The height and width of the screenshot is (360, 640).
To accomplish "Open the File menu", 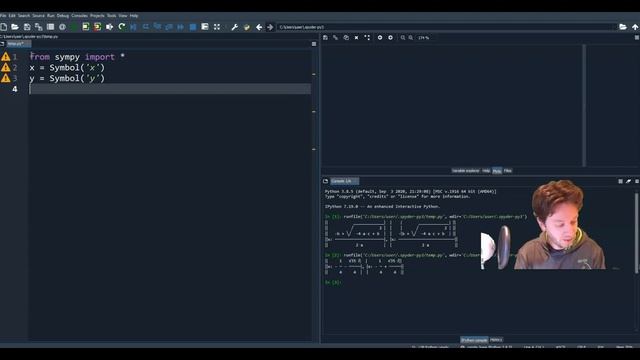I will click(x=3, y=16).
